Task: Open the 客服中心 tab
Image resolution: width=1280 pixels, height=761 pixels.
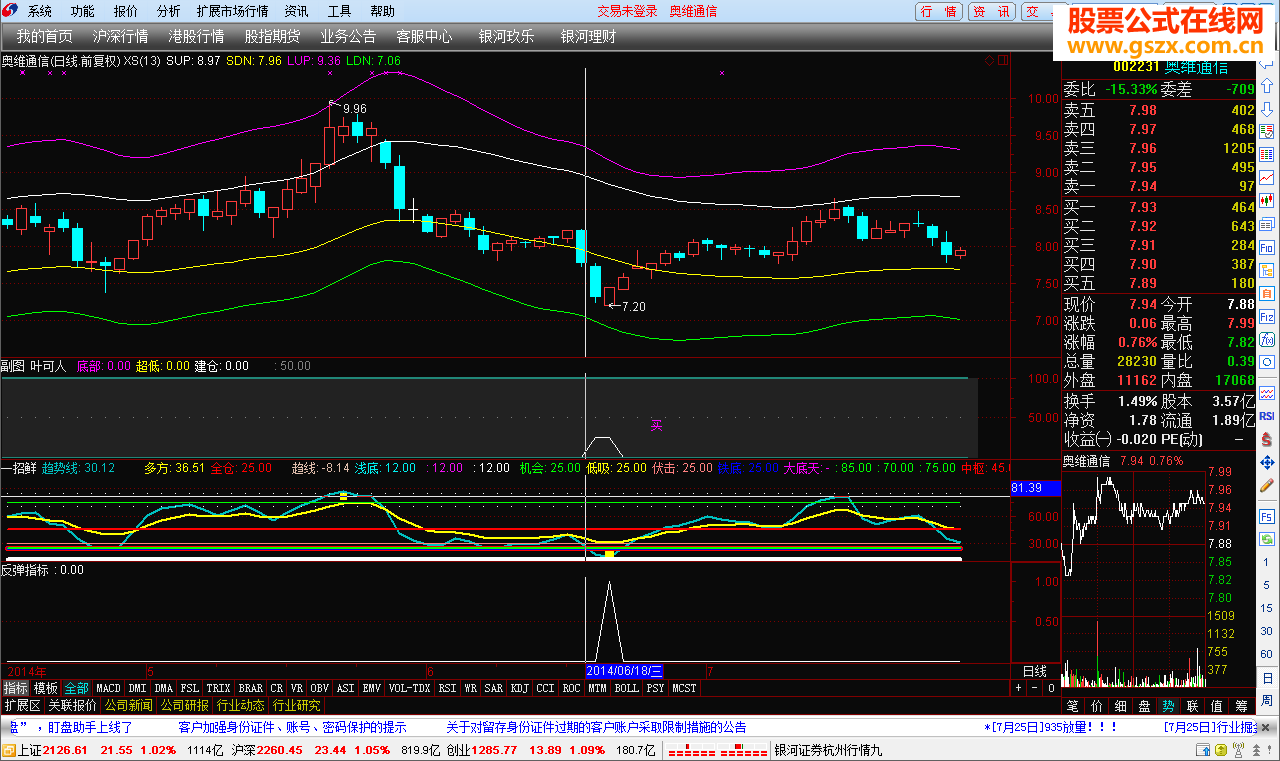Action: point(425,36)
